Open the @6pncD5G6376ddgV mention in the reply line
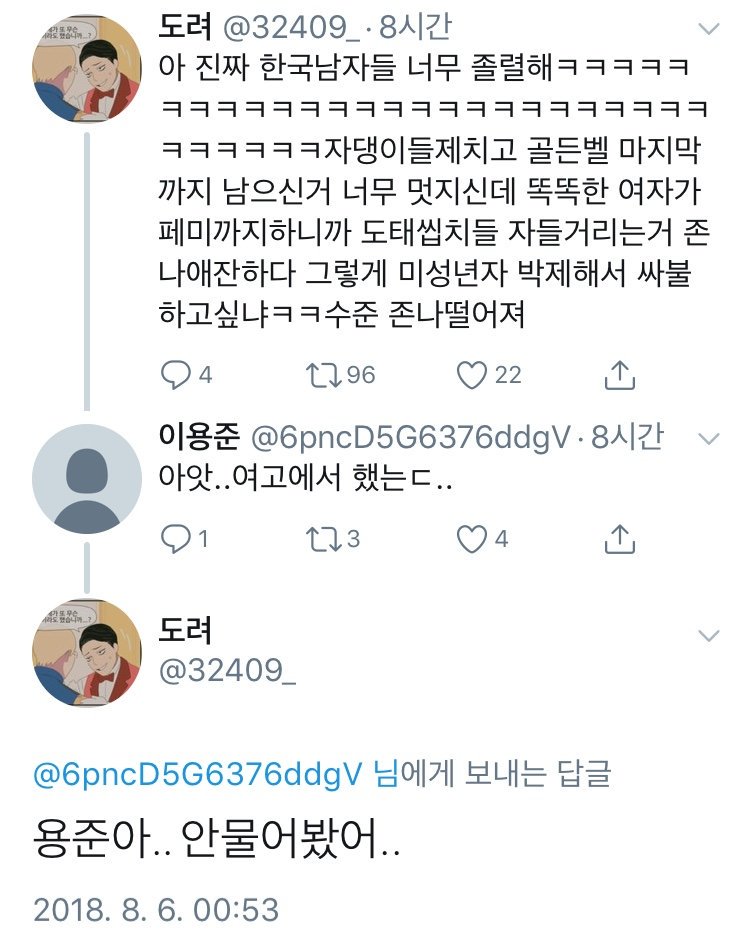Screen dimensions: 750x943 [x=198, y=774]
